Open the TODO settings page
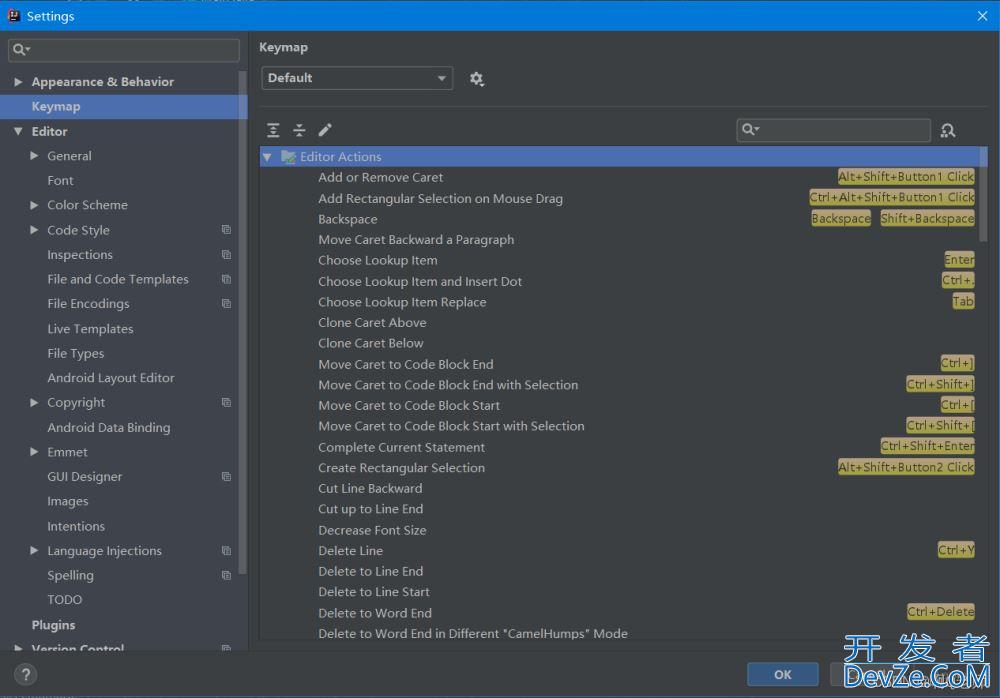Viewport: 1000px width, 698px height. tap(64, 600)
